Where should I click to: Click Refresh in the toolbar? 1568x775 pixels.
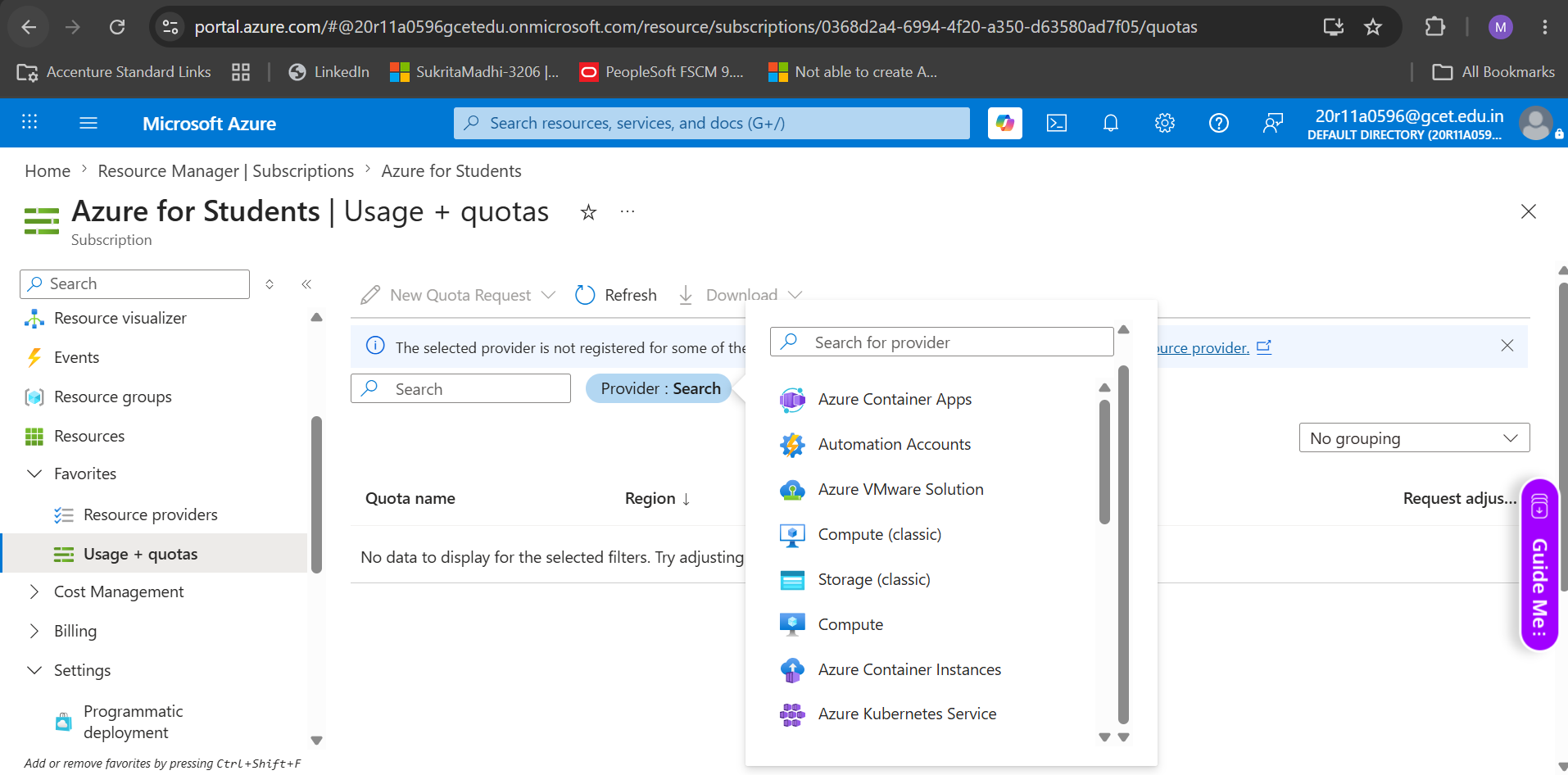616,295
